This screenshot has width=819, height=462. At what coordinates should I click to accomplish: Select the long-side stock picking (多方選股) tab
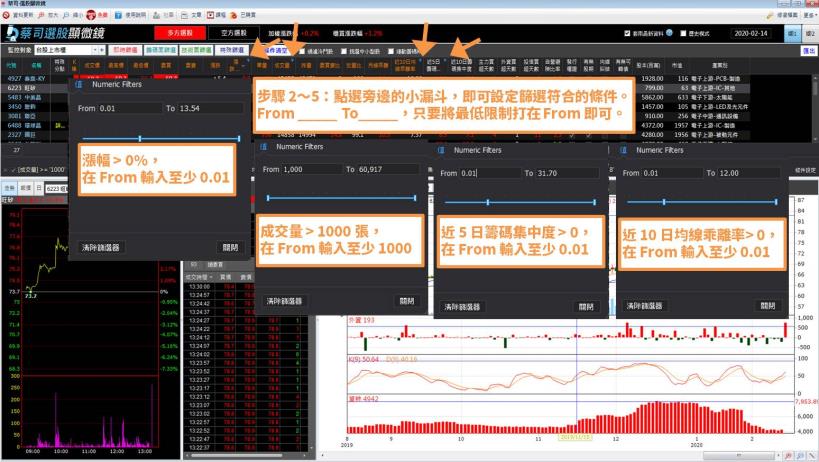tap(180, 33)
